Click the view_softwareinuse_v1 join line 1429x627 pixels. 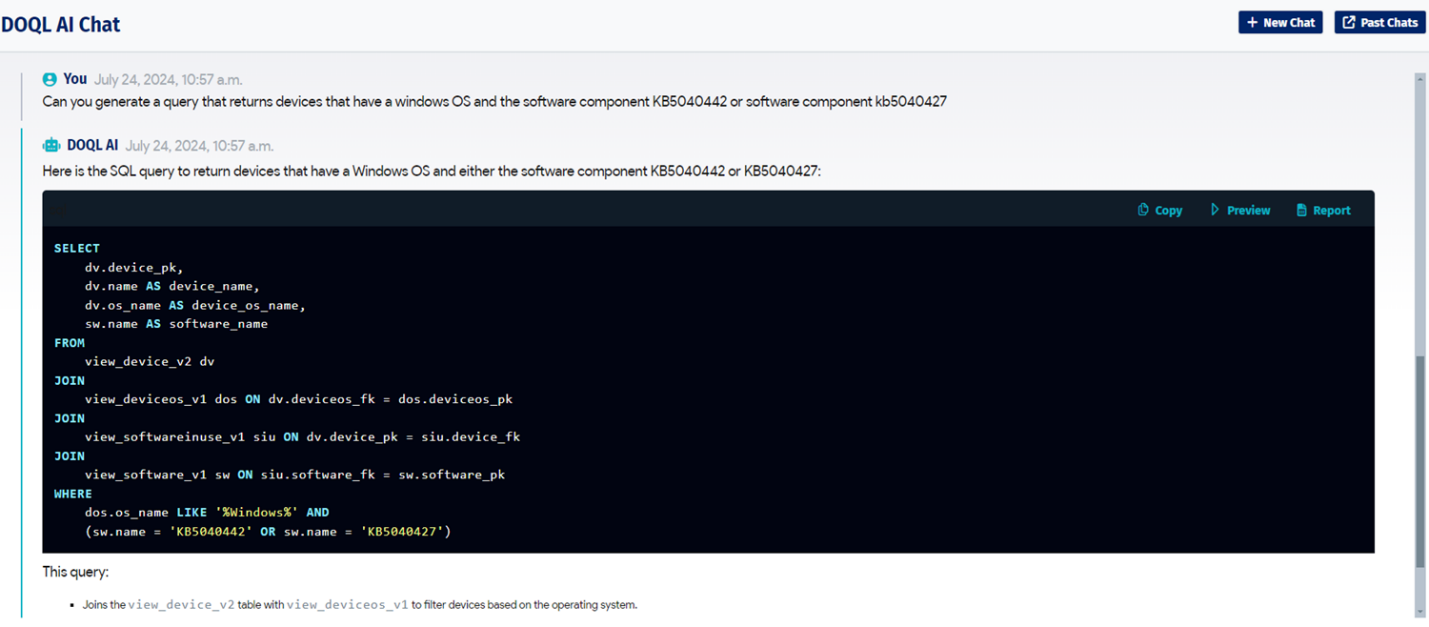pyautogui.click(x=302, y=437)
